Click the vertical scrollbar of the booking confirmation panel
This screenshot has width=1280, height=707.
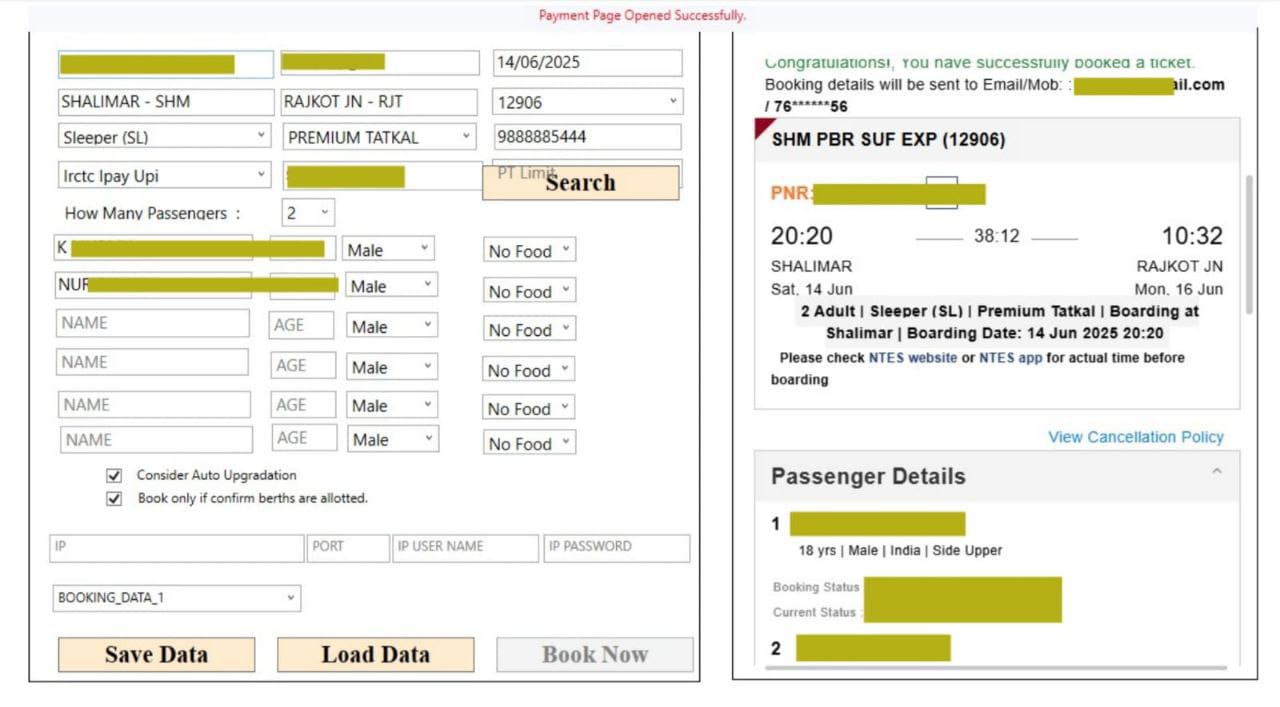pos(1248,245)
